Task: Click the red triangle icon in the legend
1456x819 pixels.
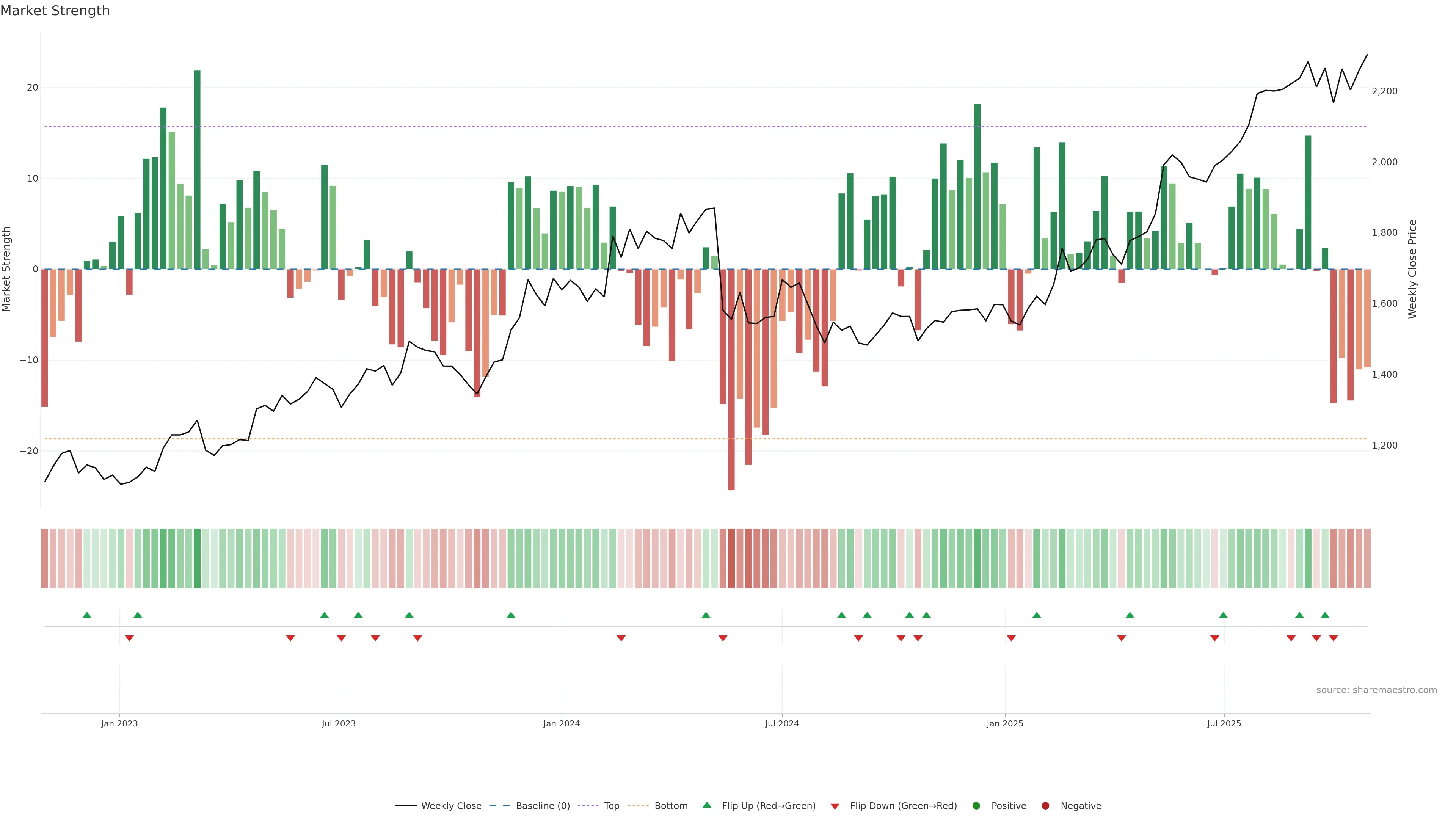Action: pyautogui.click(x=835, y=806)
